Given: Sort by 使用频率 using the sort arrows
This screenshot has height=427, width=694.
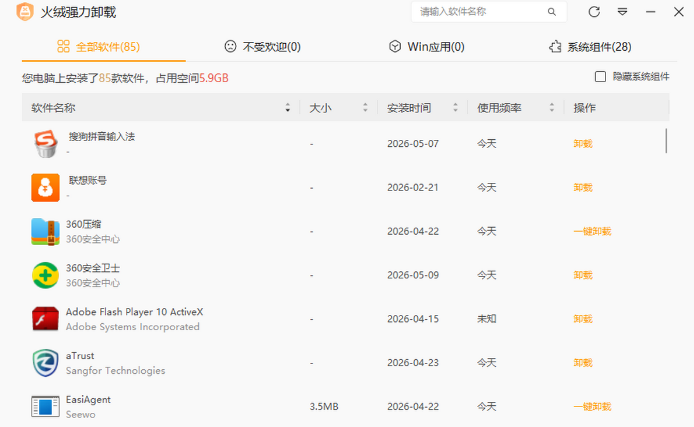Looking at the screenshot, I should click(x=551, y=108).
